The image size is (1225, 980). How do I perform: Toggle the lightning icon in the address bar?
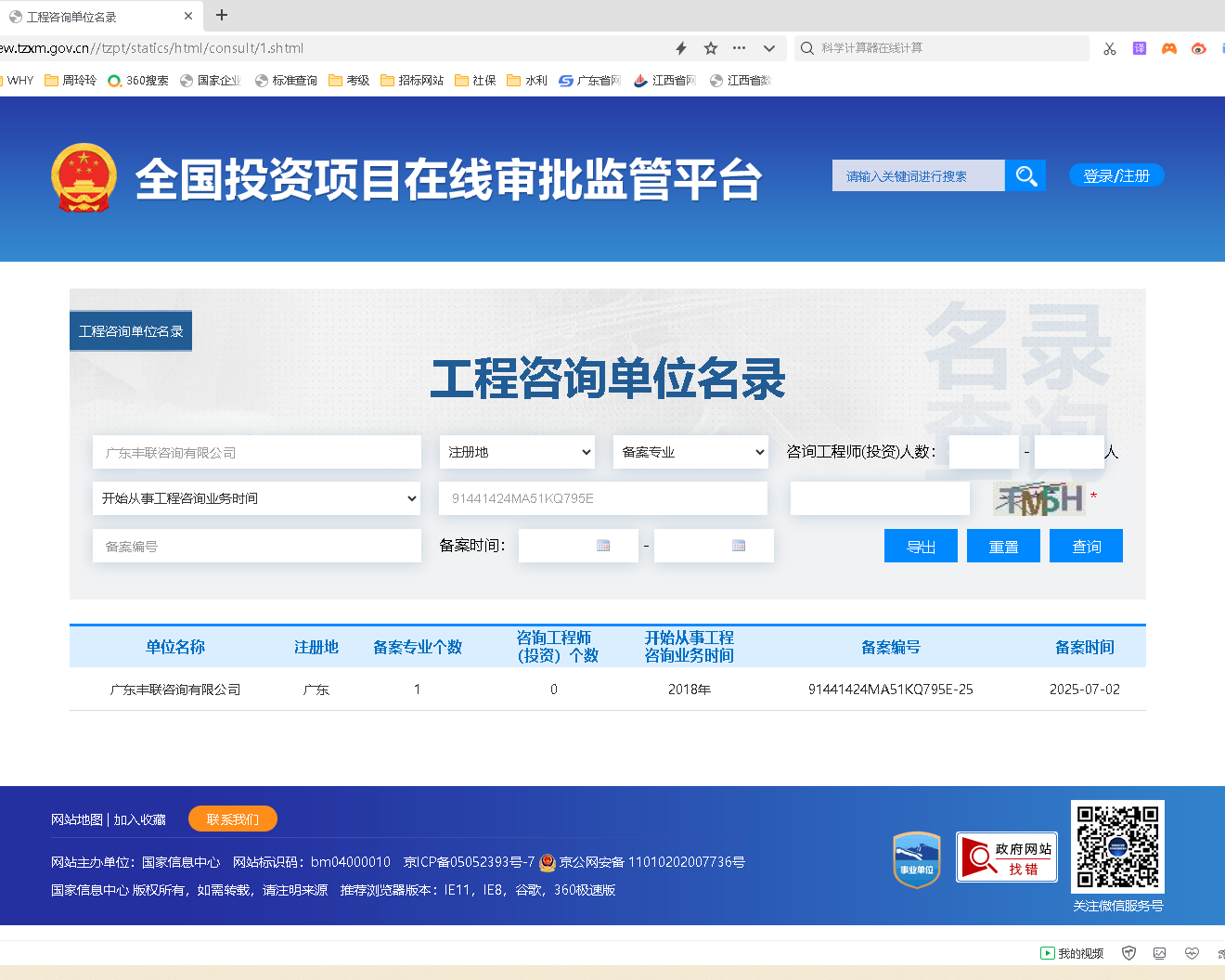coord(680,47)
